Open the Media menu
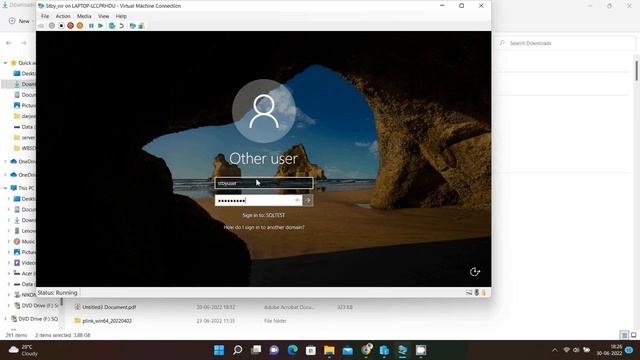Screen dimensions: 640x360 click(84, 16)
